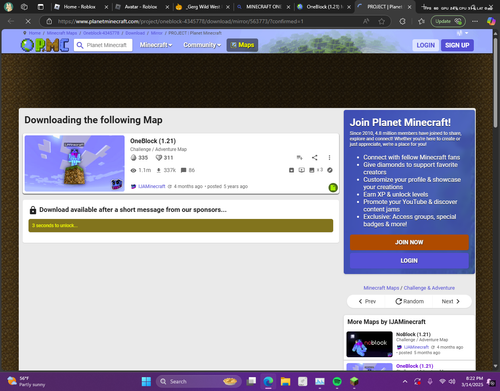The width and height of the screenshot is (500, 391).
Task: Click Home breadcrumb link
Action: (34, 33)
